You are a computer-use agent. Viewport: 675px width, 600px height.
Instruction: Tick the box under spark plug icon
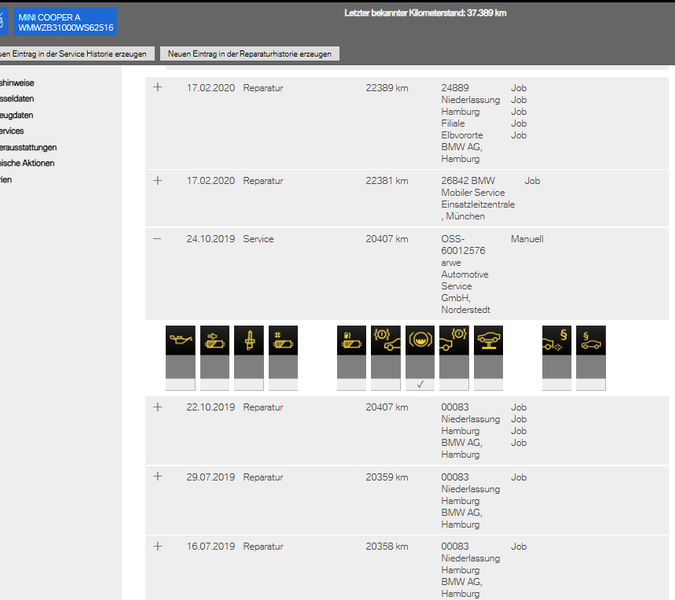pos(249,384)
